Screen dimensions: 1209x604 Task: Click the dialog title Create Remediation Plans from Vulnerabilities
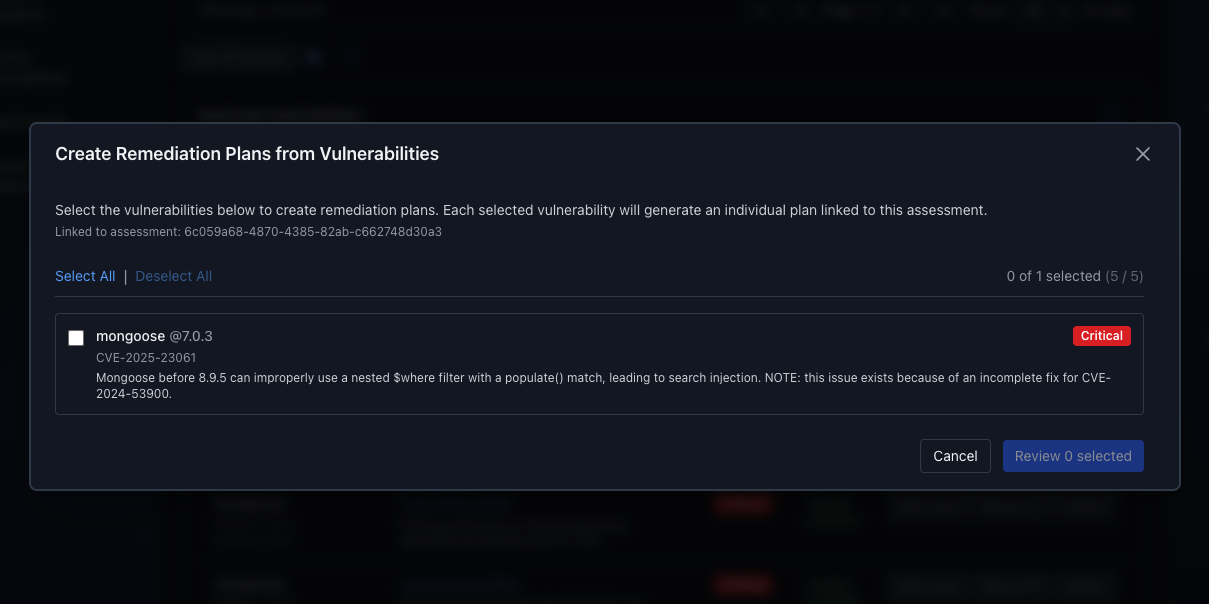point(246,153)
